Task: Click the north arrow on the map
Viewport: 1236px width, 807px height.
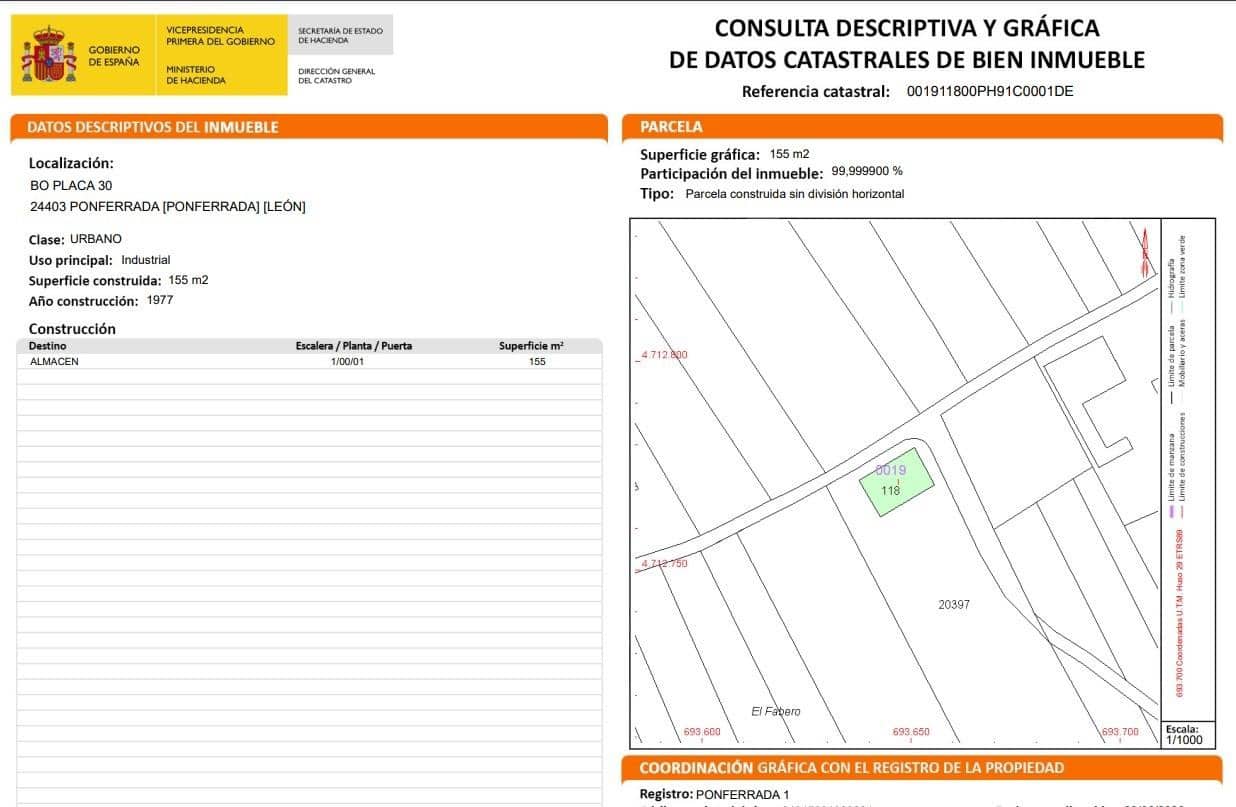Action: click(x=1146, y=248)
